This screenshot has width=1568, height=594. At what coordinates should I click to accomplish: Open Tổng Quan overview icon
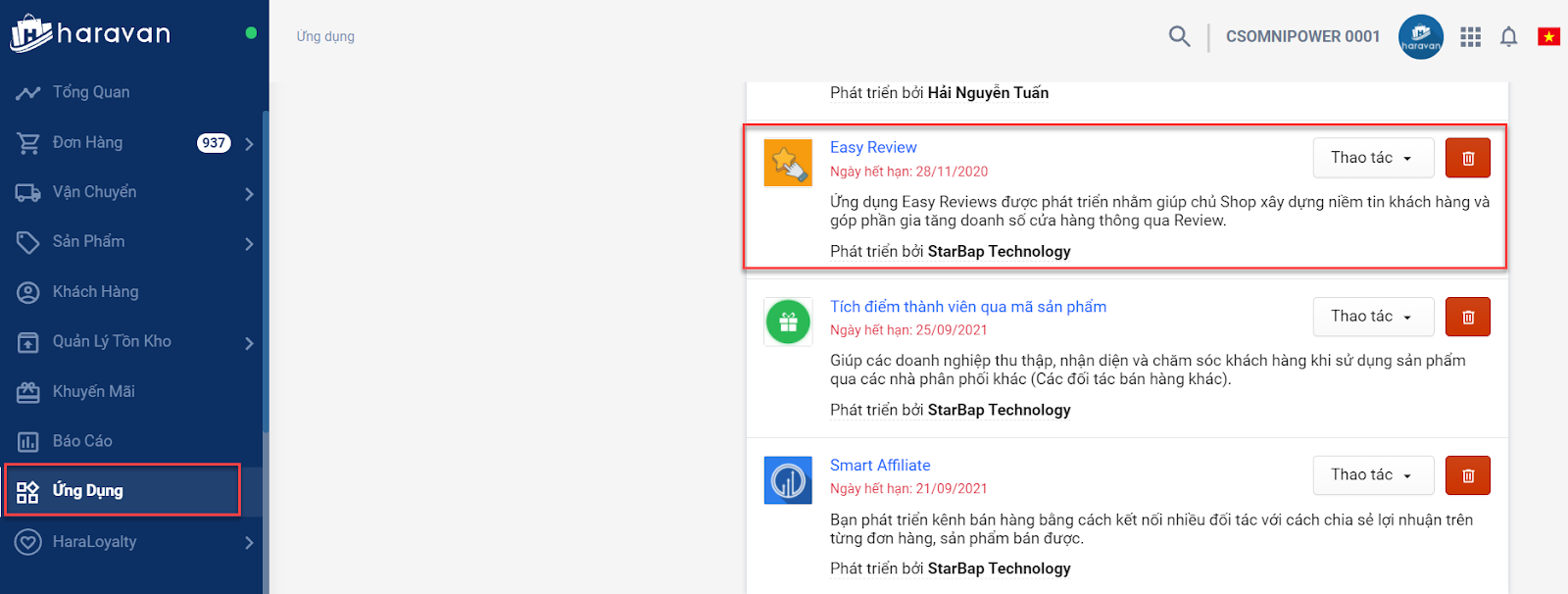pyautogui.click(x=27, y=92)
